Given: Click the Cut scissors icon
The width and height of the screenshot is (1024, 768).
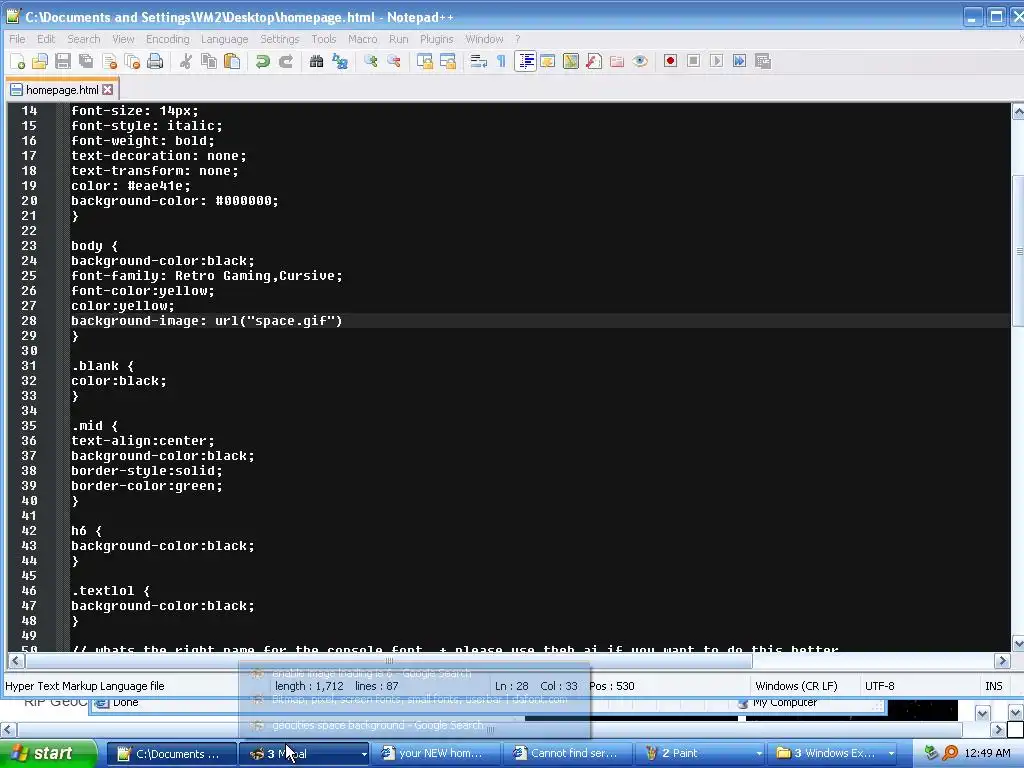Looking at the screenshot, I should tap(186, 61).
